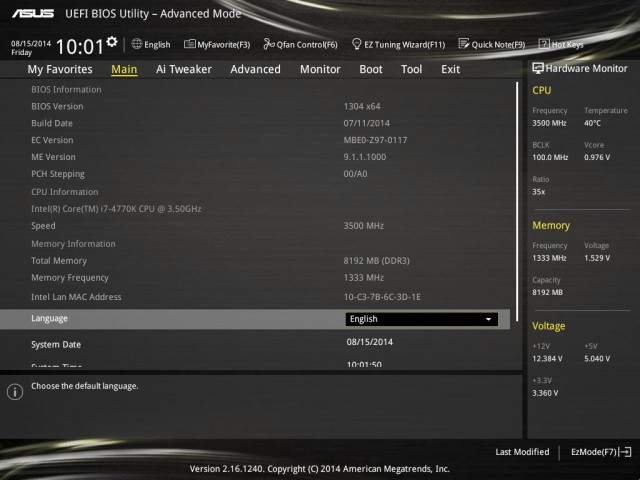Select the System Date row label
Screen dimensions: 640x480
tap(56, 344)
